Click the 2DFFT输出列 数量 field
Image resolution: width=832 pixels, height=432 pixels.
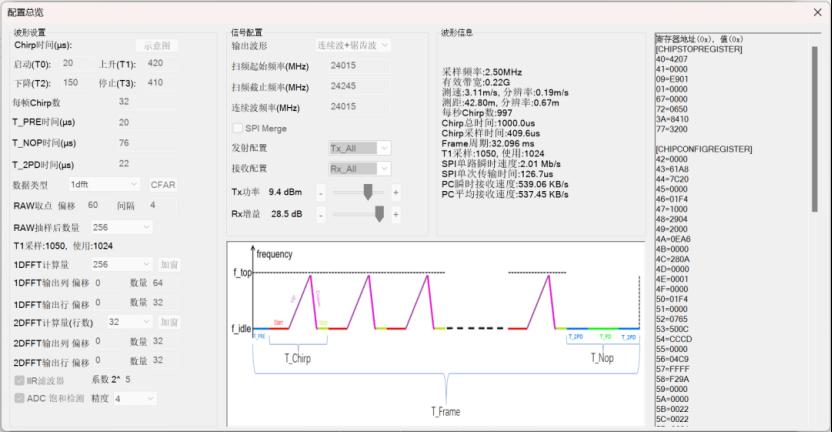[164, 341]
